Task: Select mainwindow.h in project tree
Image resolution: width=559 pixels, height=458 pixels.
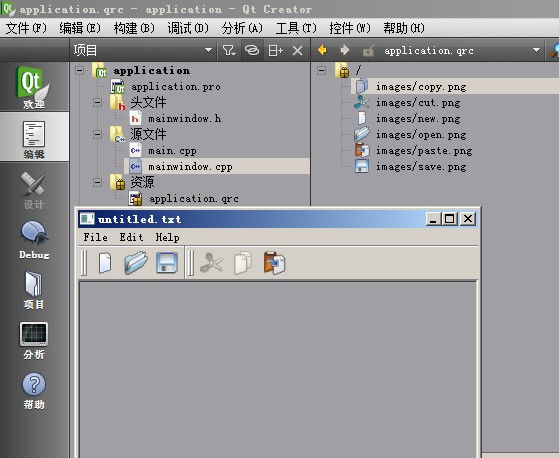Action: click(185, 119)
